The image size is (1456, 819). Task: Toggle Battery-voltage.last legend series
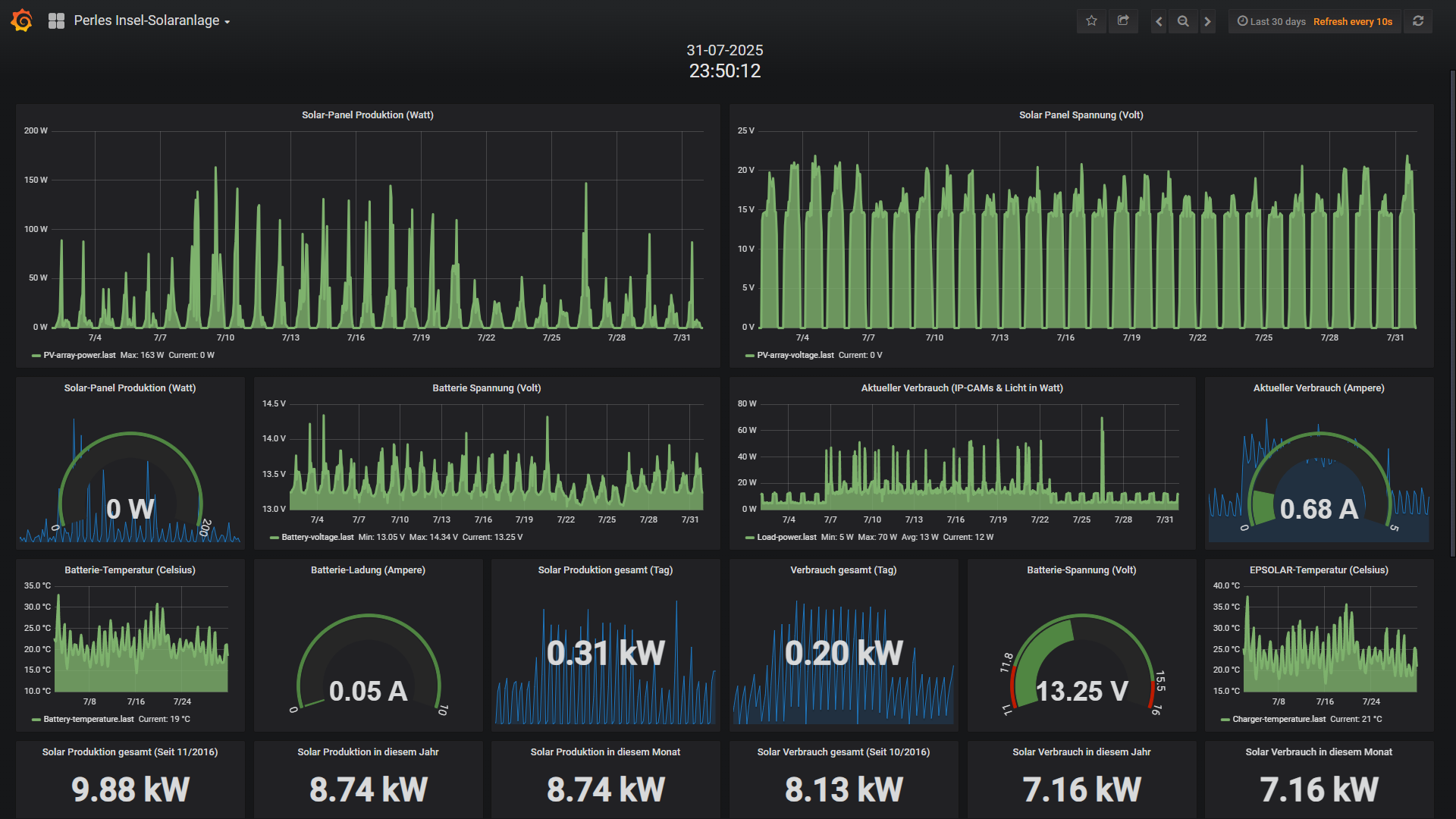pyautogui.click(x=317, y=537)
